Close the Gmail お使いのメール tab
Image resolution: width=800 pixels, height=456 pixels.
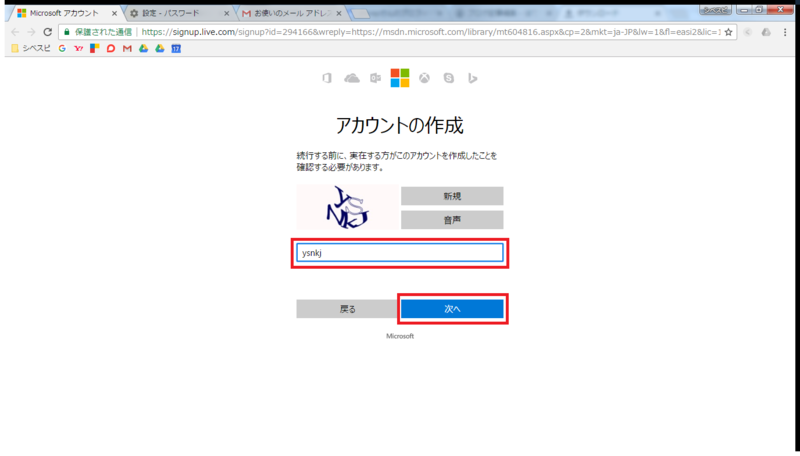[x=338, y=14]
